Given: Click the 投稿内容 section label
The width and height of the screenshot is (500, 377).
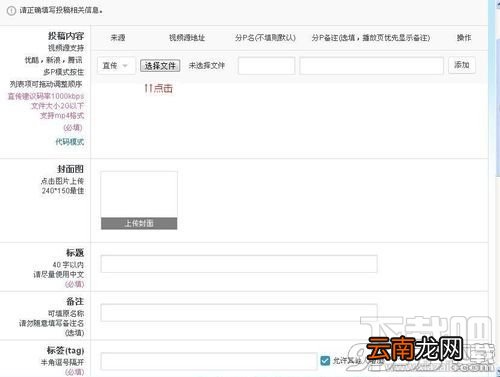Looking at the screenshot, I should point(66,36).
